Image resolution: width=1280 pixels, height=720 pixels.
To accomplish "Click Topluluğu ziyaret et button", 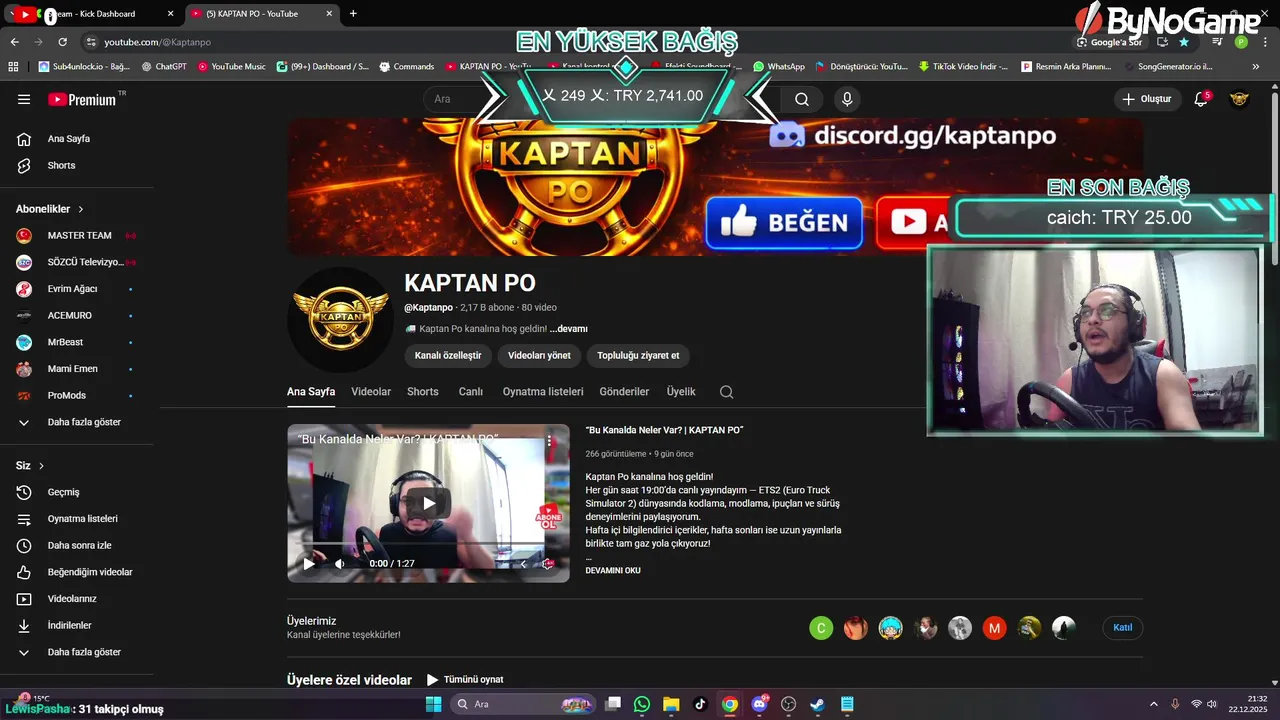I will coord(638,355).
